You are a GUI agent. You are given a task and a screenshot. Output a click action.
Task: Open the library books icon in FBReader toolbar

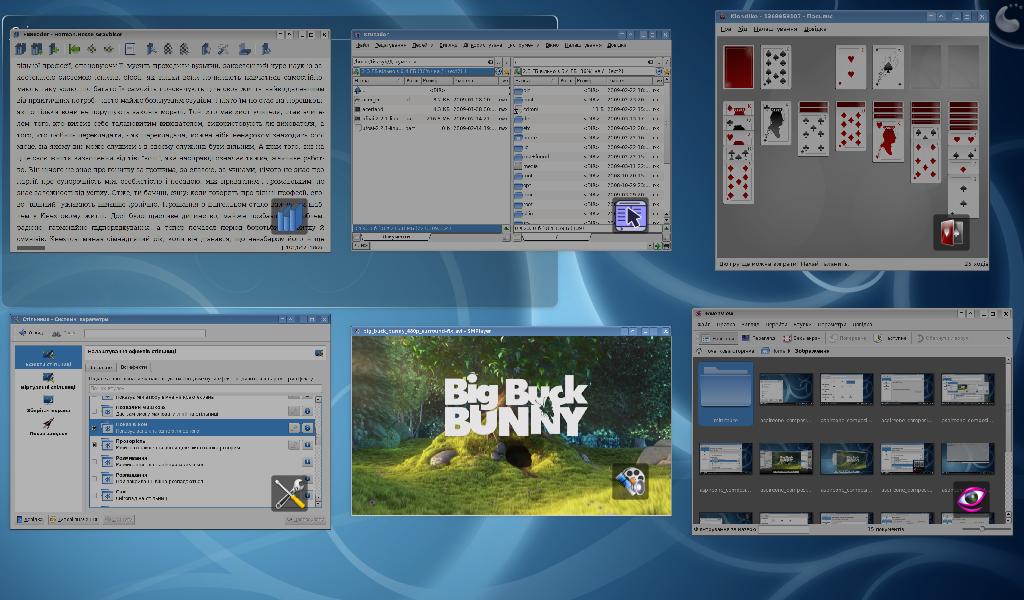(21, 49)
